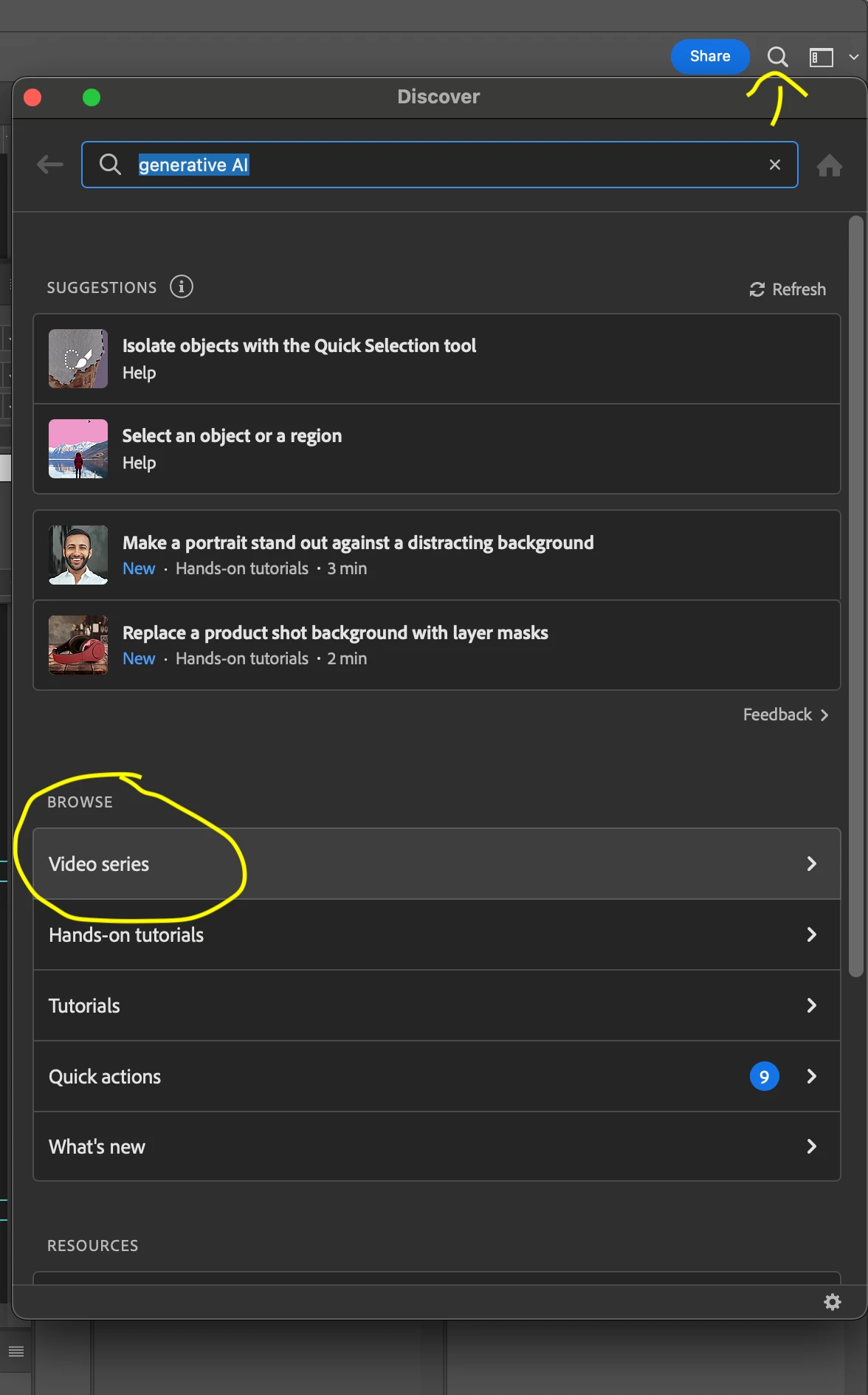This screenshot has height=1395, width=868.
Task: Click the generative AI search field
Action: 439,165
